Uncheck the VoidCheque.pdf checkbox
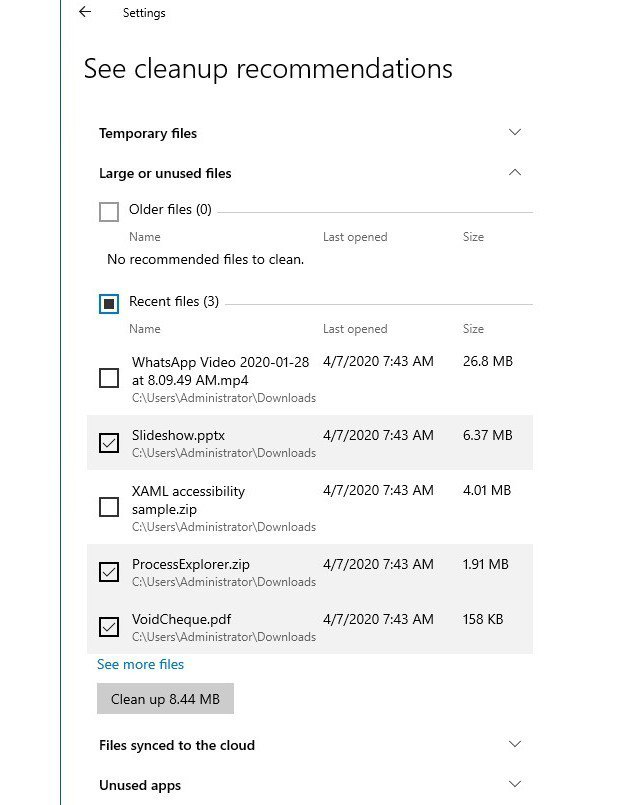 click(109, 627)
